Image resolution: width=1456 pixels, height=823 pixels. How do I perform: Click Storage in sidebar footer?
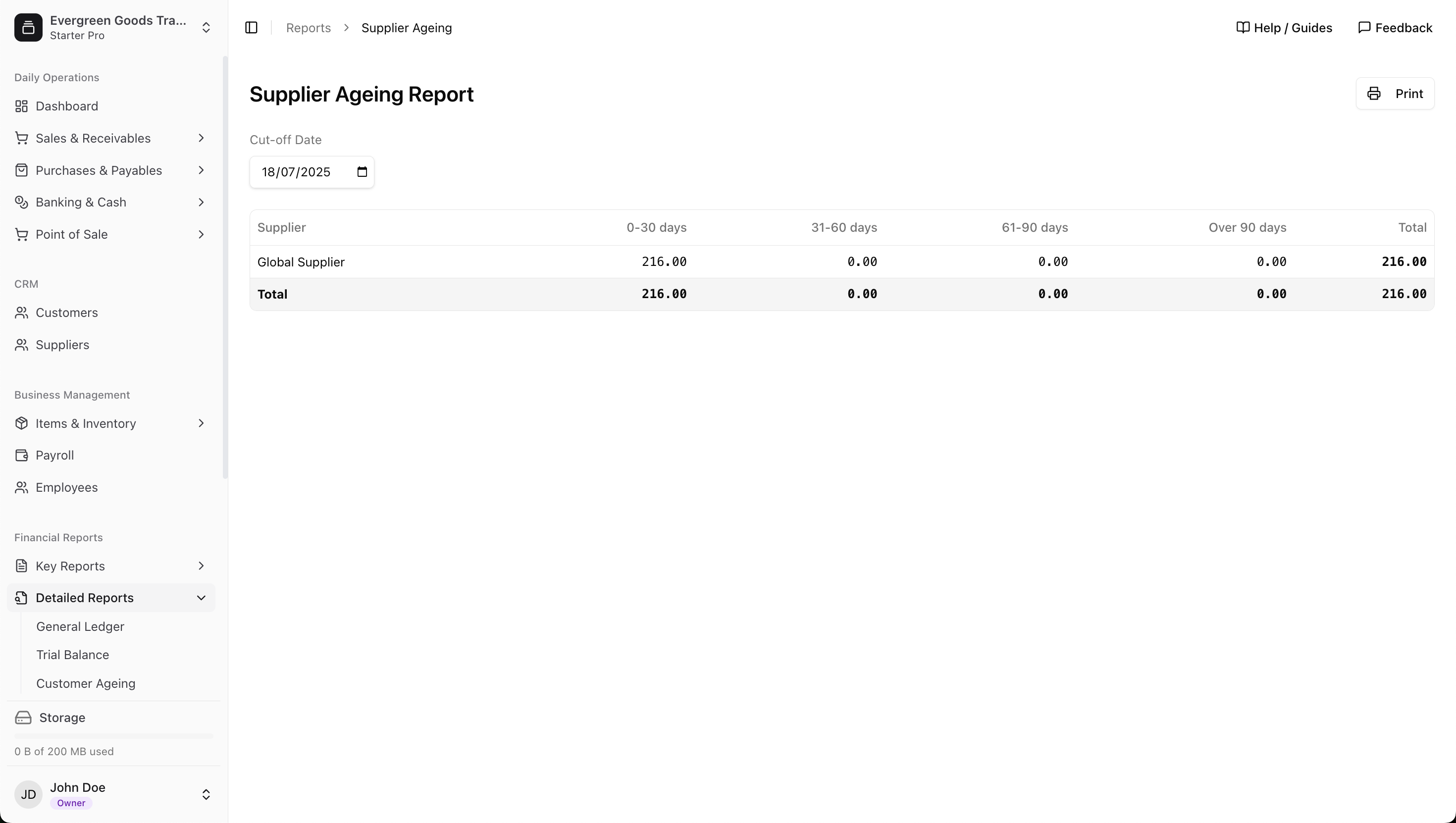62,718
